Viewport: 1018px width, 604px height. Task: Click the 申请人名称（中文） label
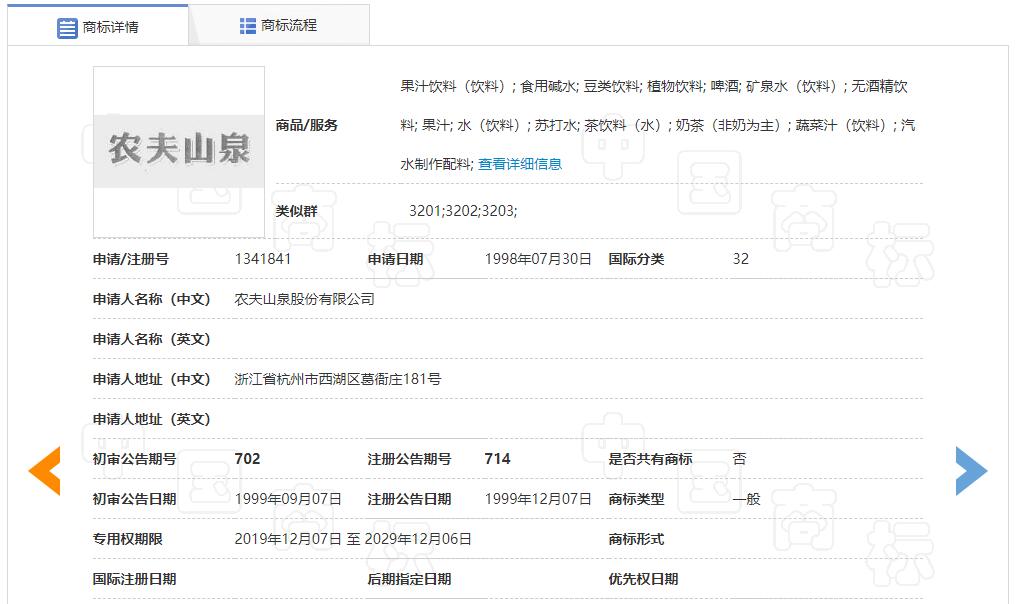(x=152, y=299)
